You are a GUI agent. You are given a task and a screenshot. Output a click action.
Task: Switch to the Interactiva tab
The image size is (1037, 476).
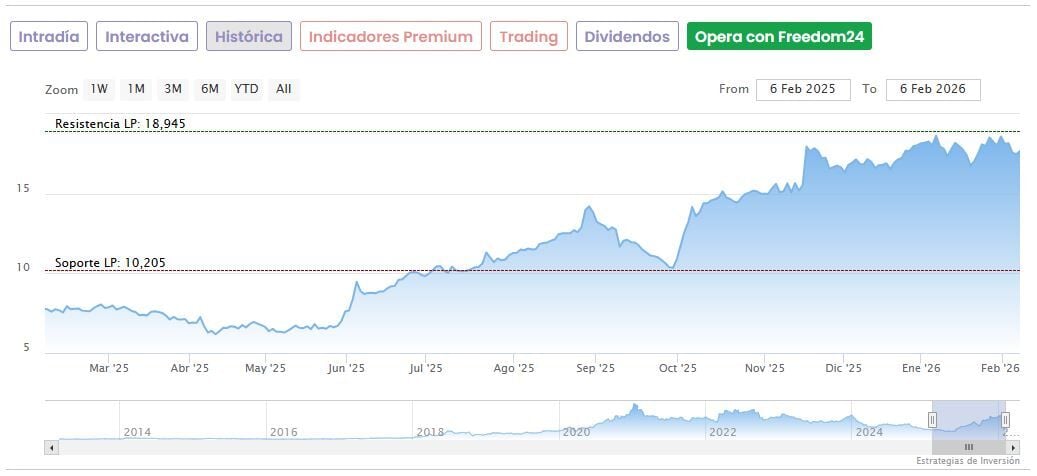(147, 37)
